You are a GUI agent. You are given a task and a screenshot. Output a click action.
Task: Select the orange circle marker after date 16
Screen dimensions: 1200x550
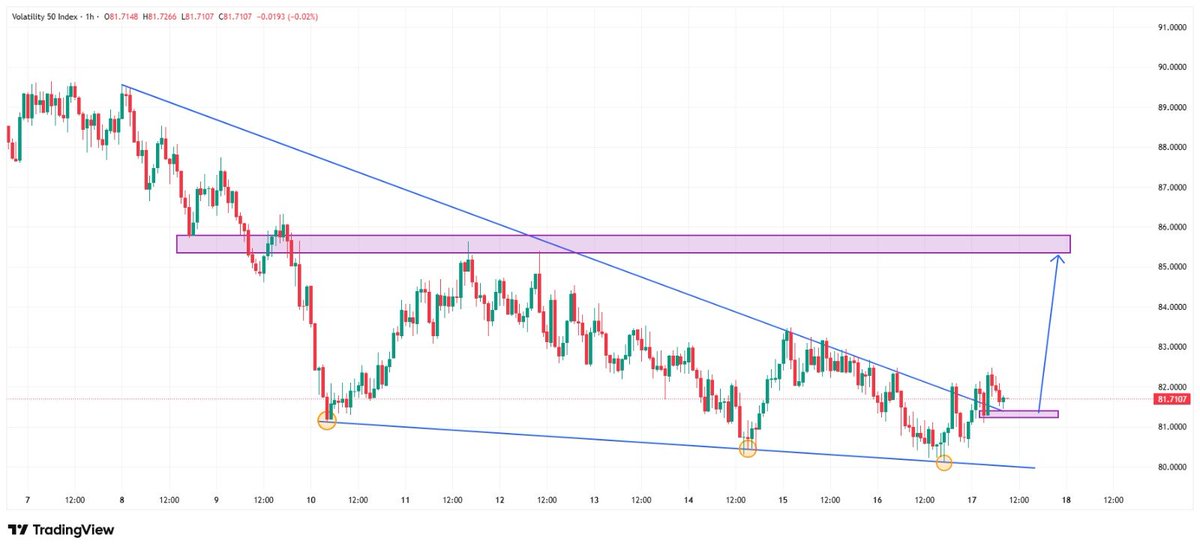(943, 462)
